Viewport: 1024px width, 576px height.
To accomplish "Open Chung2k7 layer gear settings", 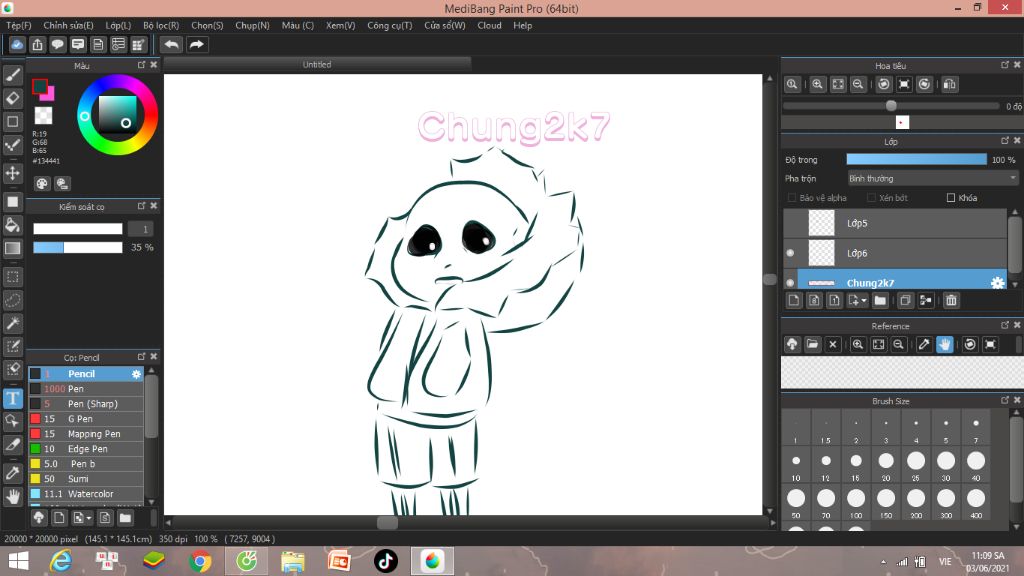I will pyautogui.click(x=997, y=283).
